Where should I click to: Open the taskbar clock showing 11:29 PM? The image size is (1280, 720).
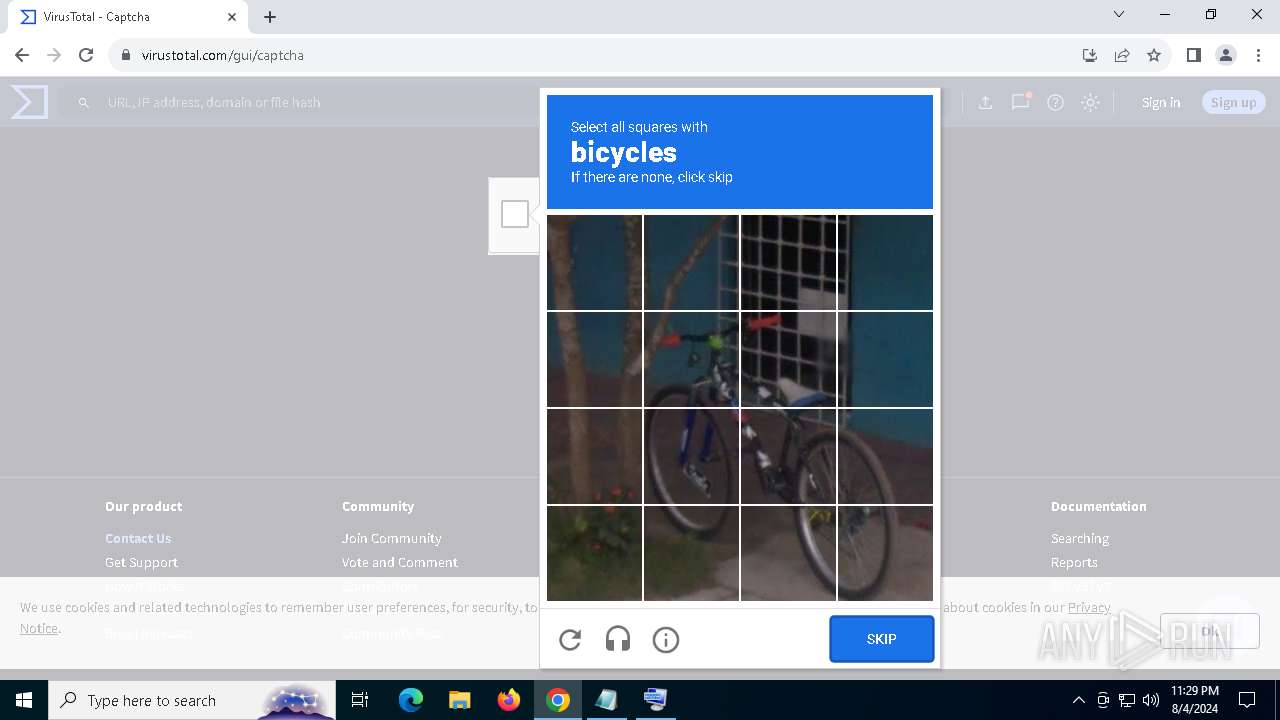tap(1195, 700)
